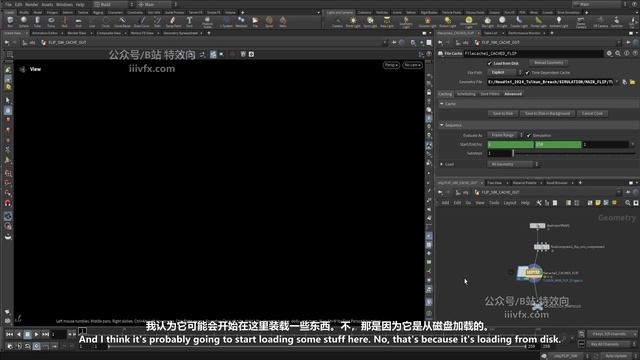Select the Tube shelf tool

click(x=38, y=22)
